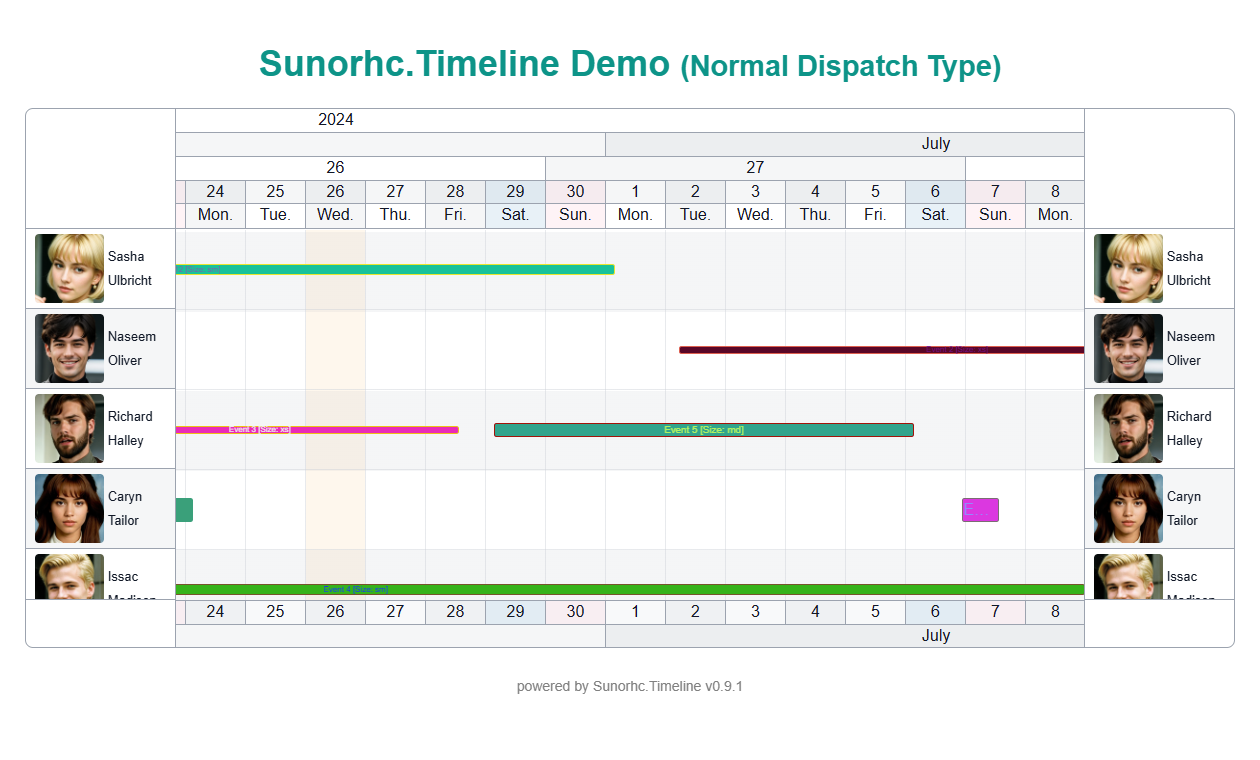
Task: Click Caryn Tailor's avatar on the right side
Action: pyautogui.click(x=1127, y=508)
